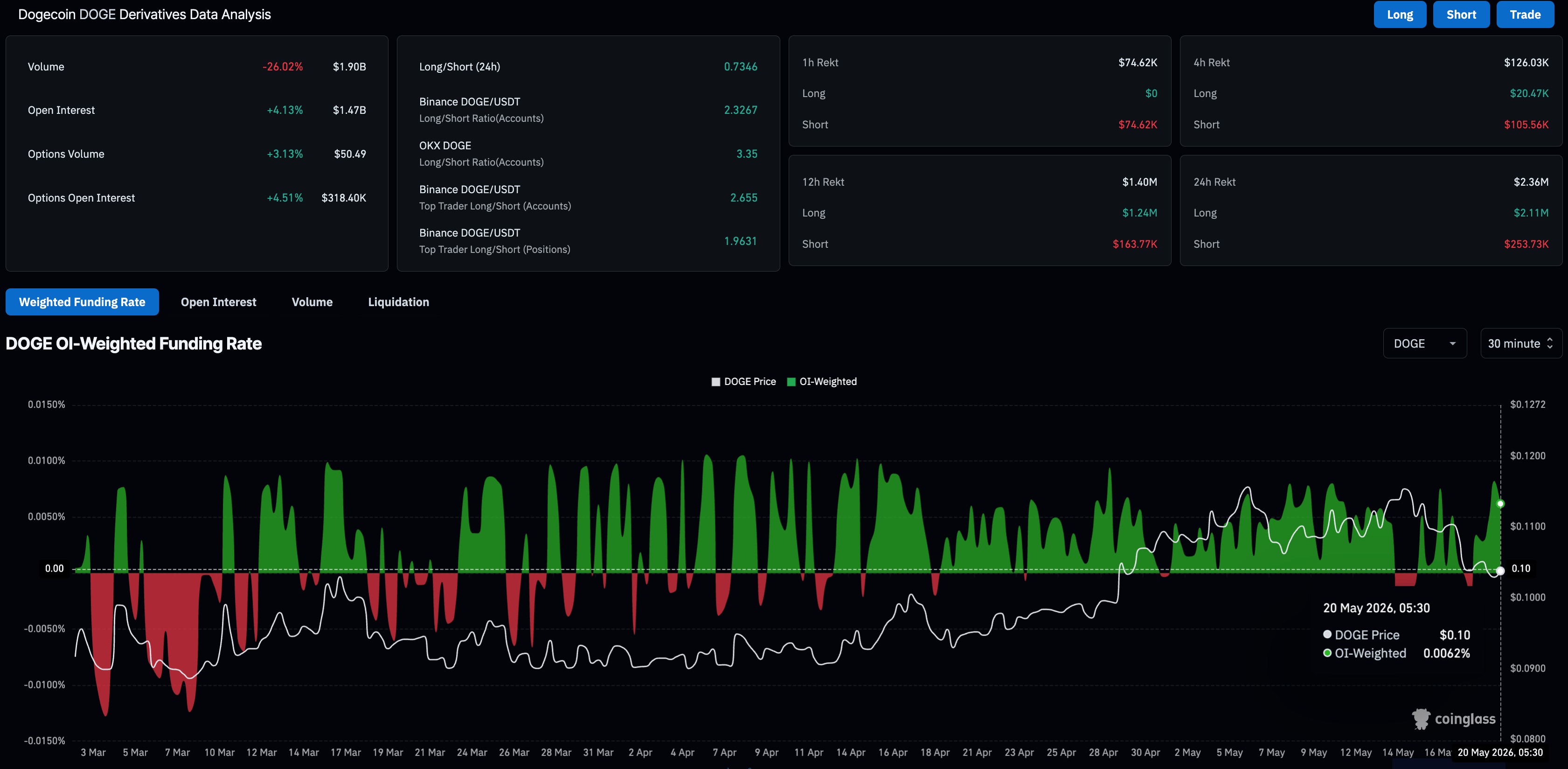Image resolution: width=1568 pixels, height=769 pixels.
Task: Click the green OI-Weighted marker at chart's right edge
Action: tap(1500, 503)
